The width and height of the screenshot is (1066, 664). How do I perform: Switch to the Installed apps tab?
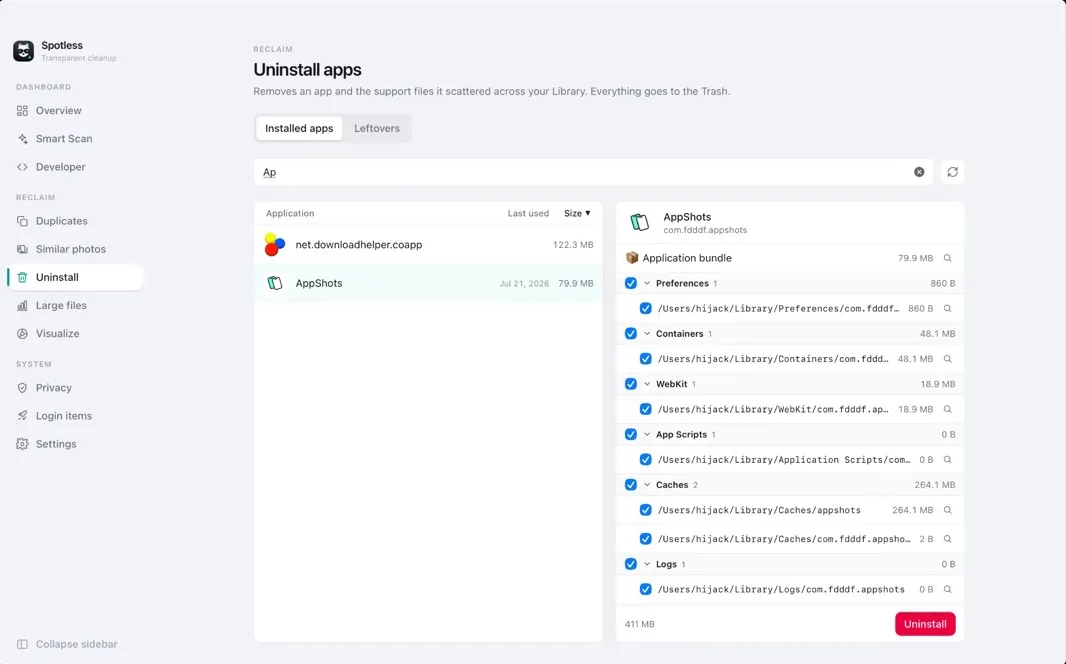[299, 128]
